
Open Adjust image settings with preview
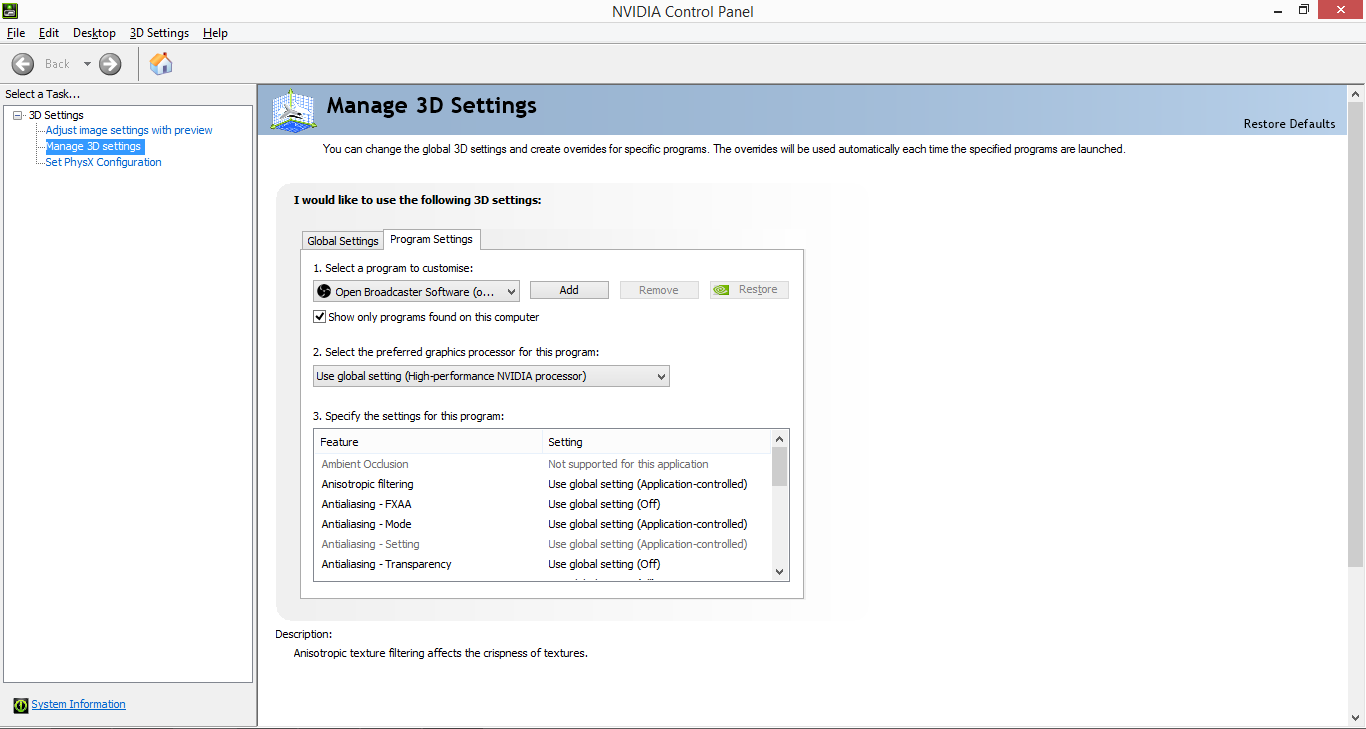tap(129, 130)
